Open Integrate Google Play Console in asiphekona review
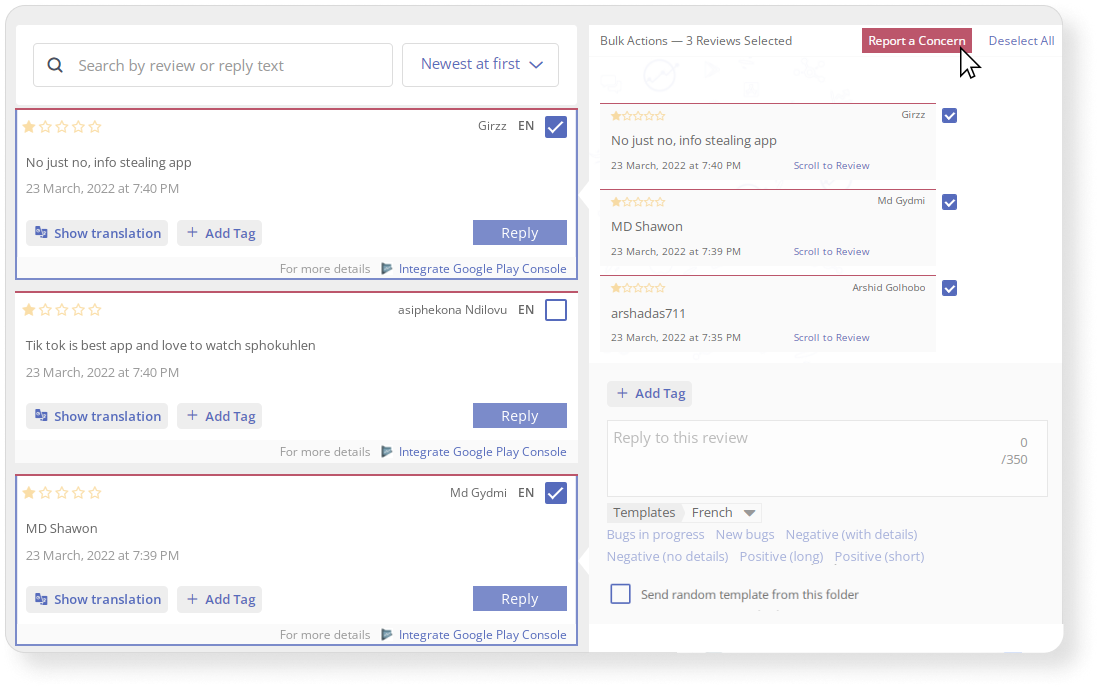Viewport: 1098px width, 688px height. point(482,452)
